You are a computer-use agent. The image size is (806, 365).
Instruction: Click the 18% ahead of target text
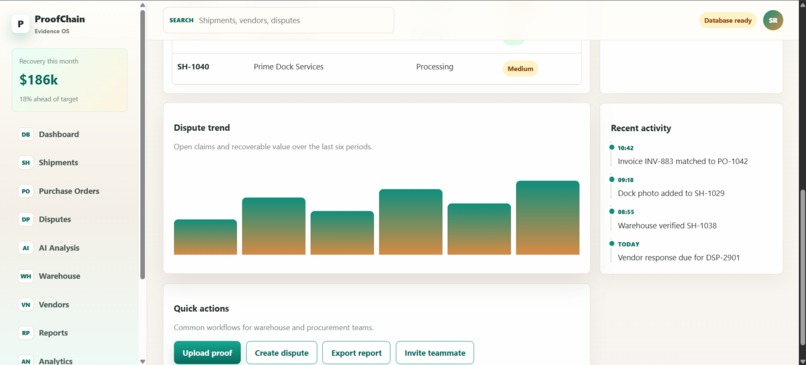49,99
